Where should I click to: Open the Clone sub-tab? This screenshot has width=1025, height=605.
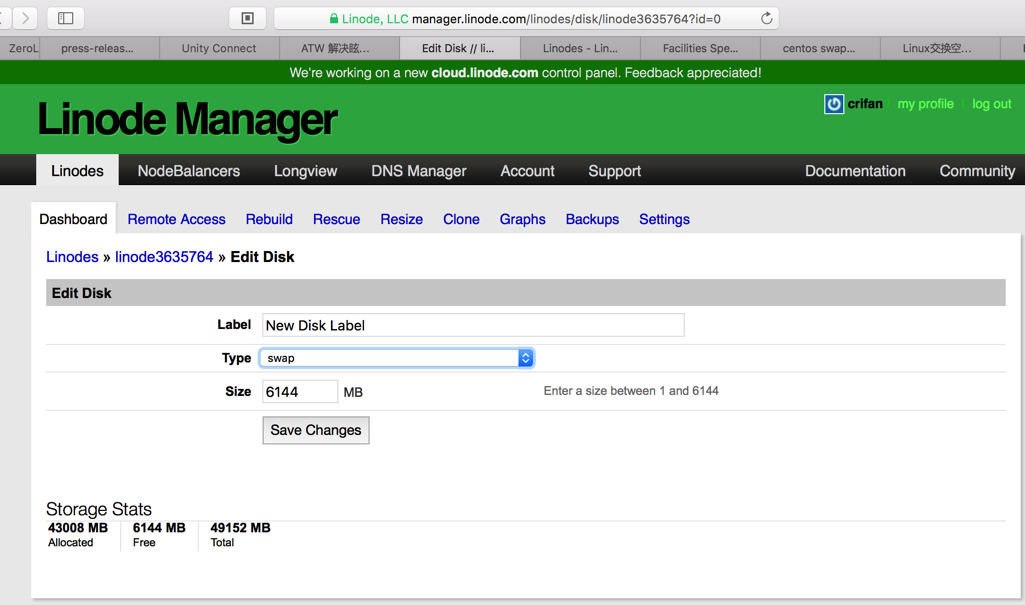pos(462,219)
